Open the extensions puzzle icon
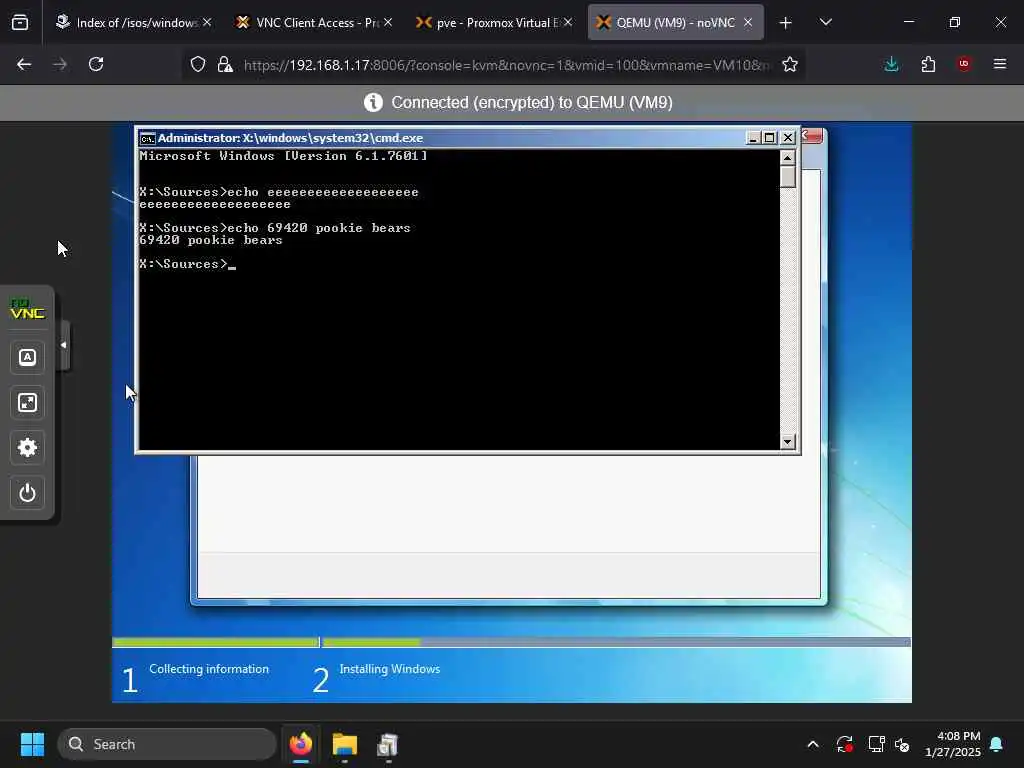The width and height of the screenshot is (1024, 768). (928, 64)
